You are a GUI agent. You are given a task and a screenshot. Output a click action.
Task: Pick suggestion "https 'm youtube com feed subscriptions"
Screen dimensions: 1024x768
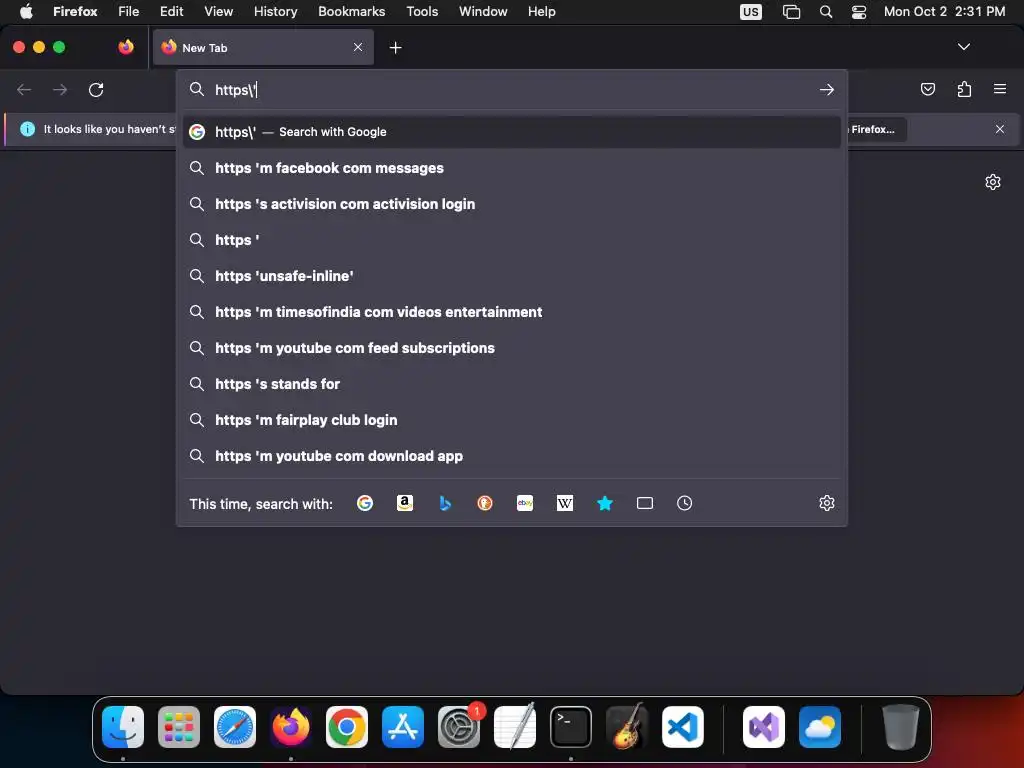coord(511,347)
